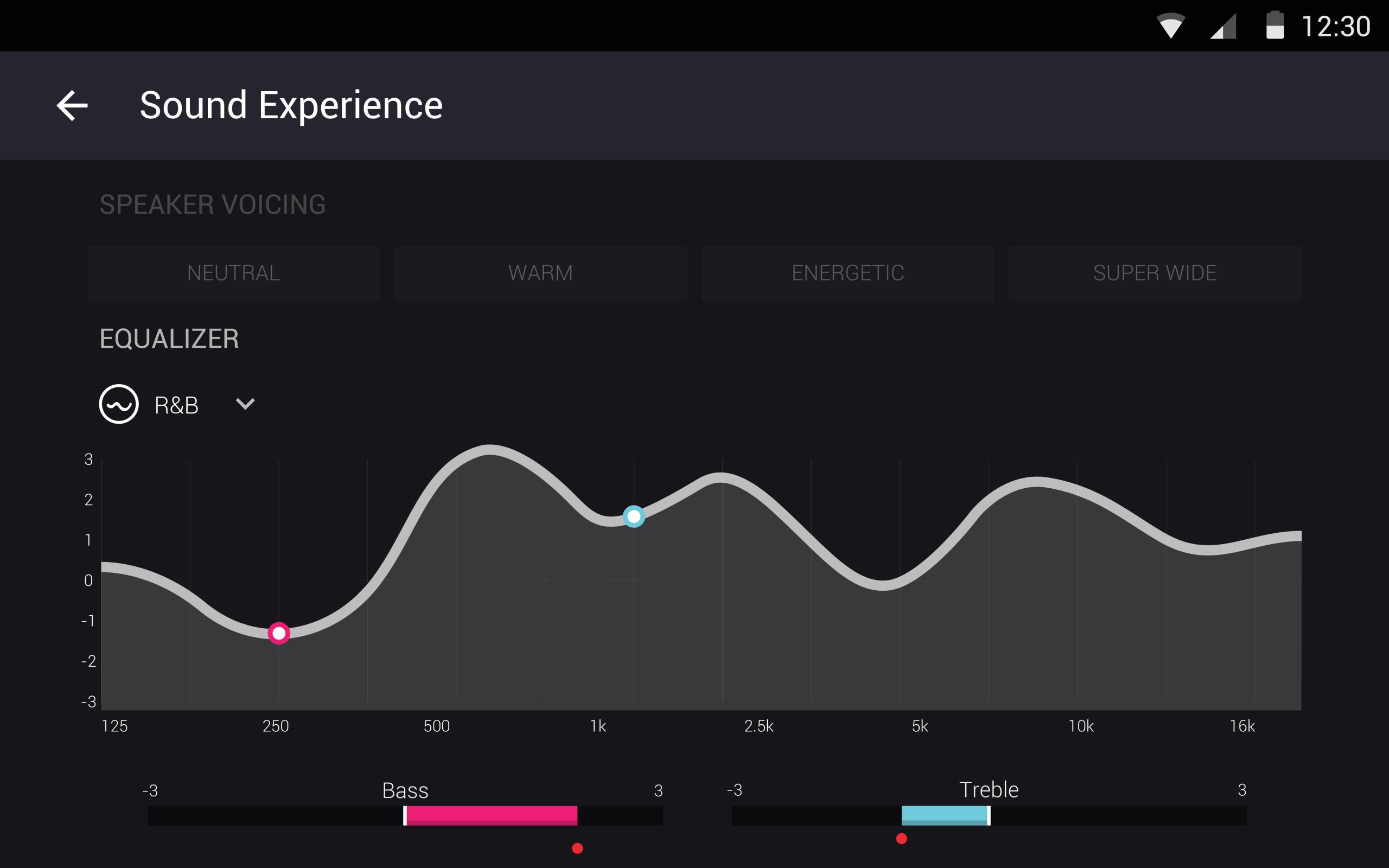The image size is (1389, 868).
Task: Click the equalizer wave preset icon
Action: click(x=119, y=404)
